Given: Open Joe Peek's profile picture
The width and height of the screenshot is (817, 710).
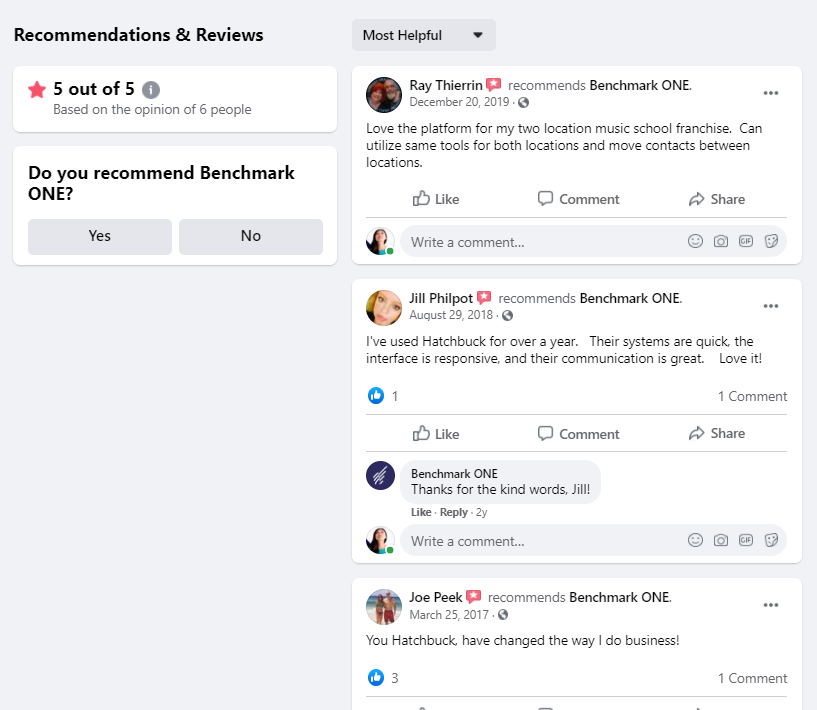Looking at the screenshot, I should [x=384, y=607].
